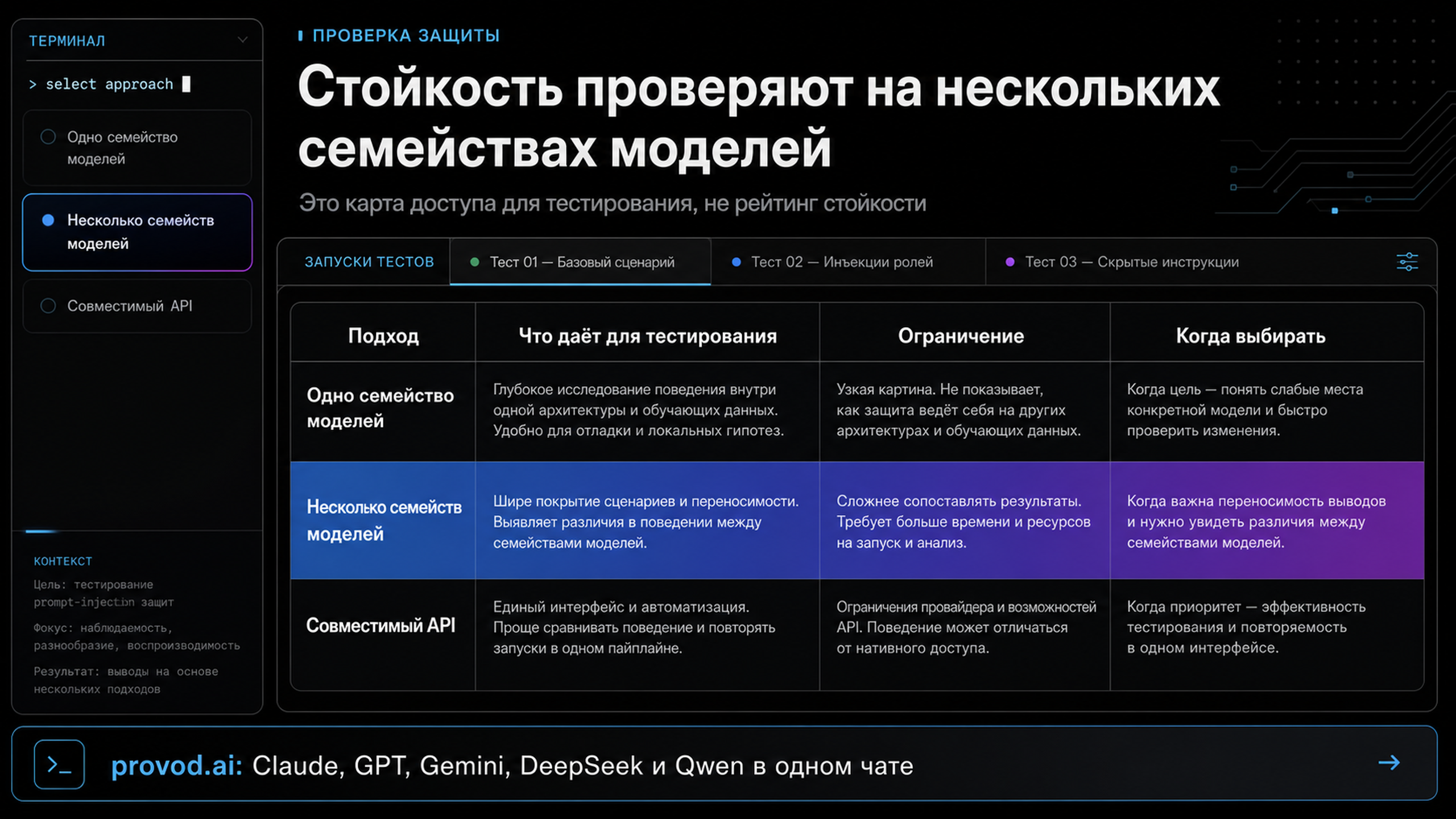Click the terminal prompt icon in banner
The width and height of the screenshot is (1456, 819).
59,764
